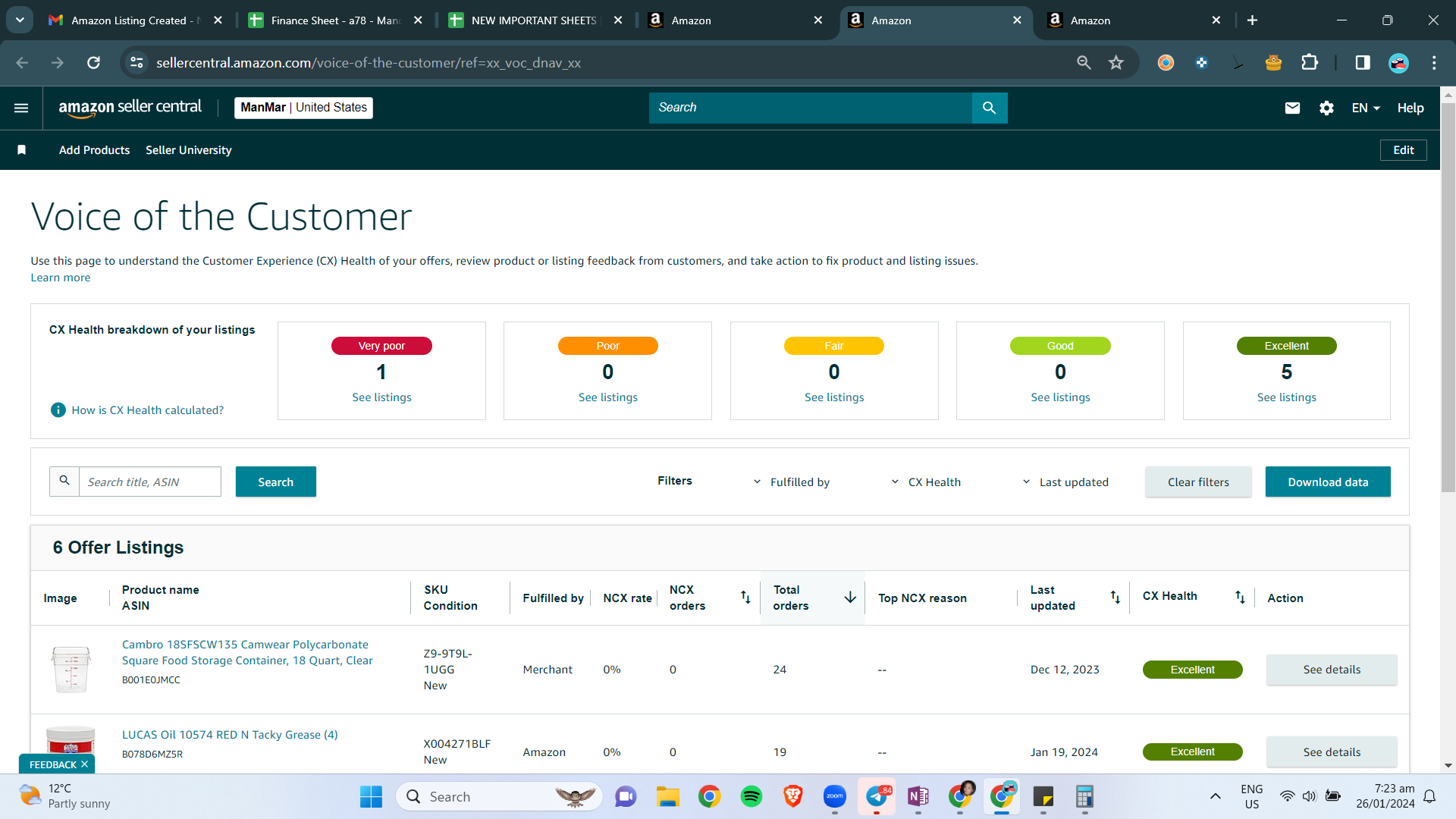Click See details for Cambro container

point(1332,670)
